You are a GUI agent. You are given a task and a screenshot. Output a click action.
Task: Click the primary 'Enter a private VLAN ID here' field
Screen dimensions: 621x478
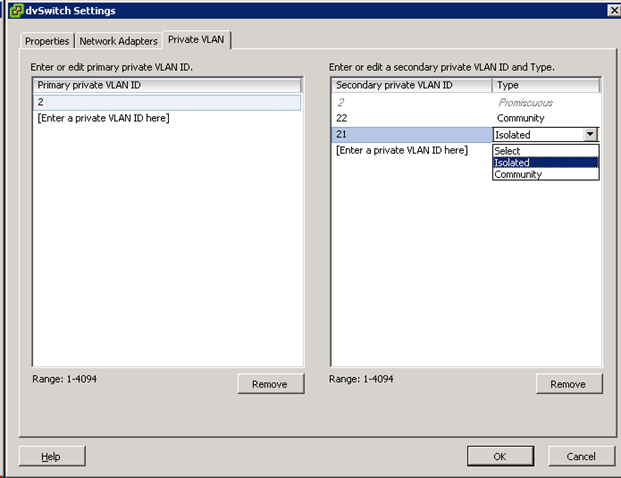point(103,118)
